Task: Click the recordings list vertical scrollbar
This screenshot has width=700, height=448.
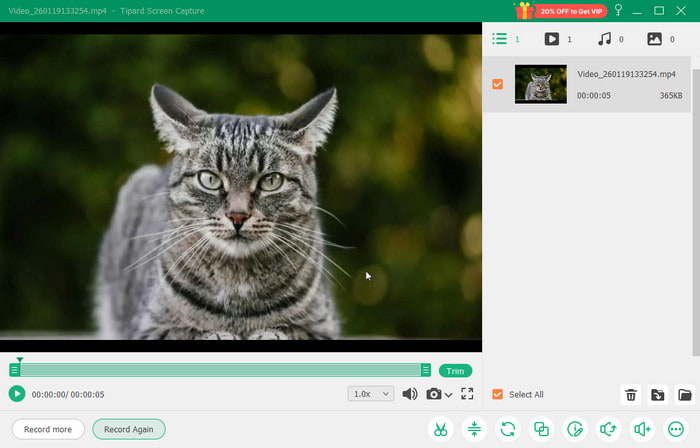Action: coord(696,212)
